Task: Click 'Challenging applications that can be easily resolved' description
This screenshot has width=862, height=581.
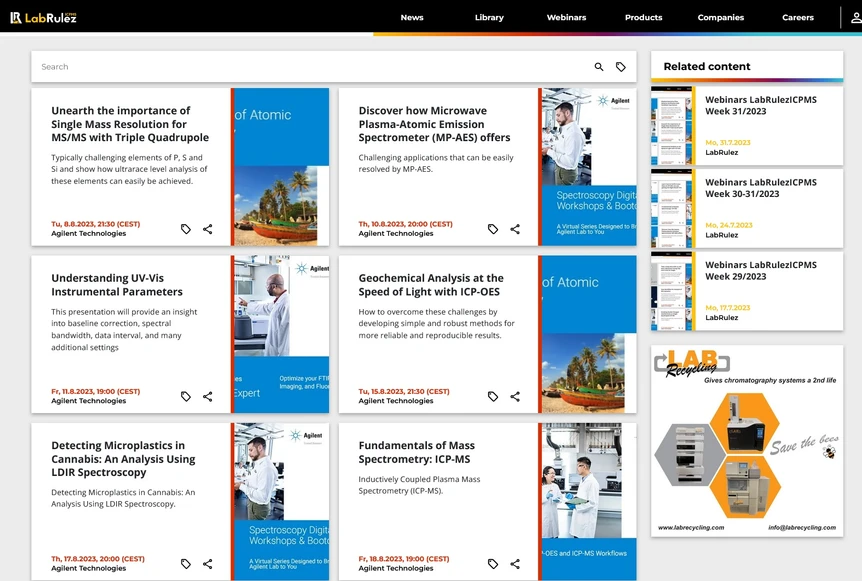Action: click(x=436, y=163)
